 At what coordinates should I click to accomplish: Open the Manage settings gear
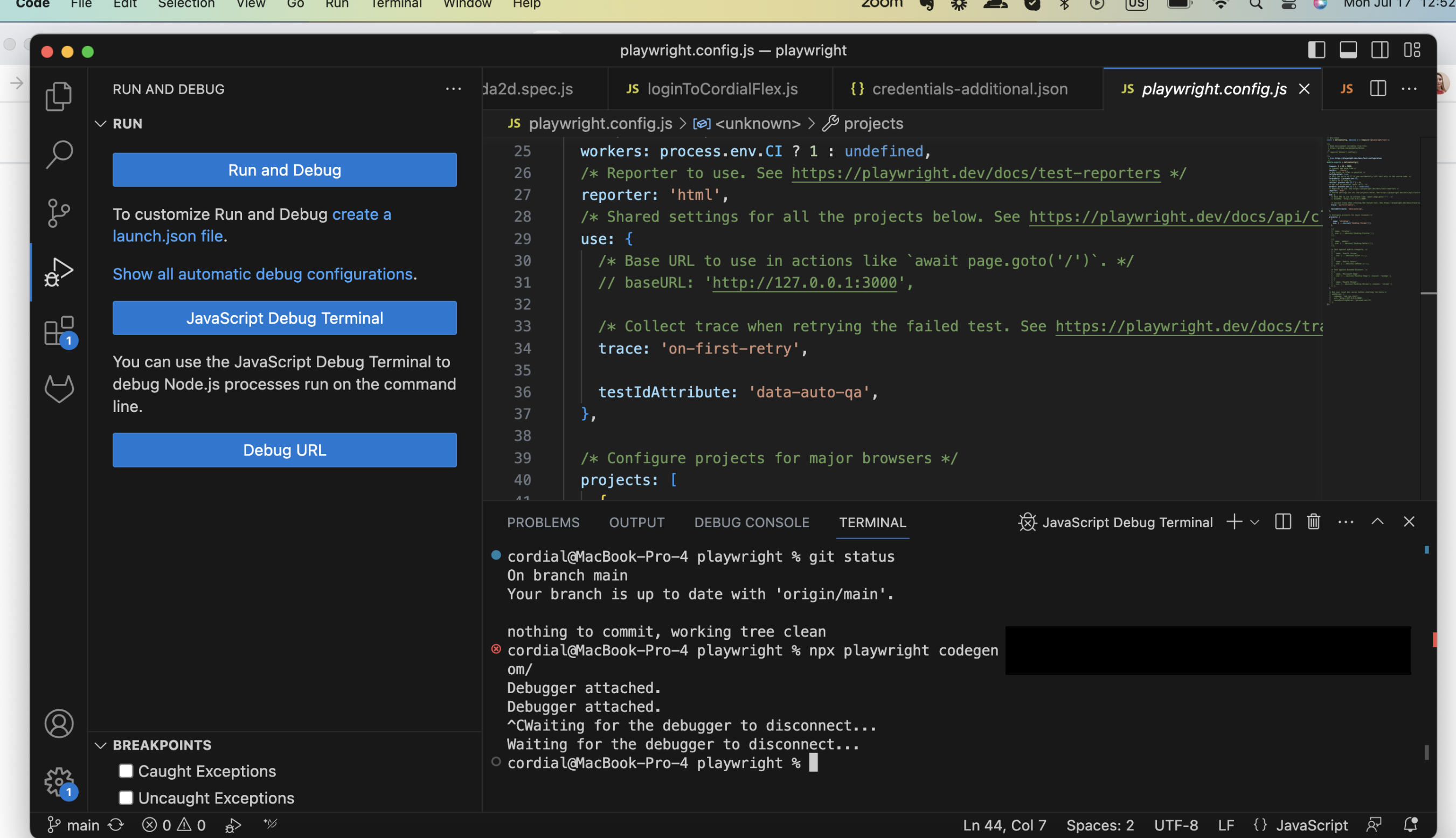click(58, 782)
